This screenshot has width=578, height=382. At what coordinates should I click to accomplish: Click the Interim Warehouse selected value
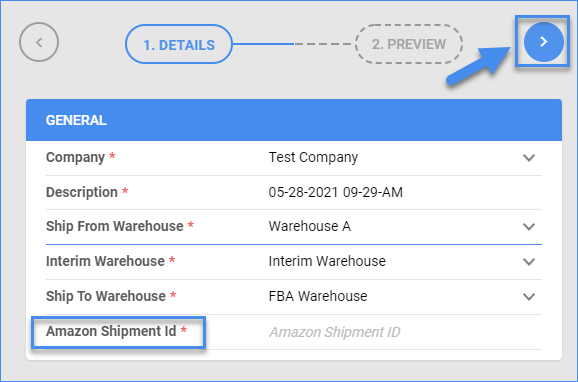[x=327, y=261]
